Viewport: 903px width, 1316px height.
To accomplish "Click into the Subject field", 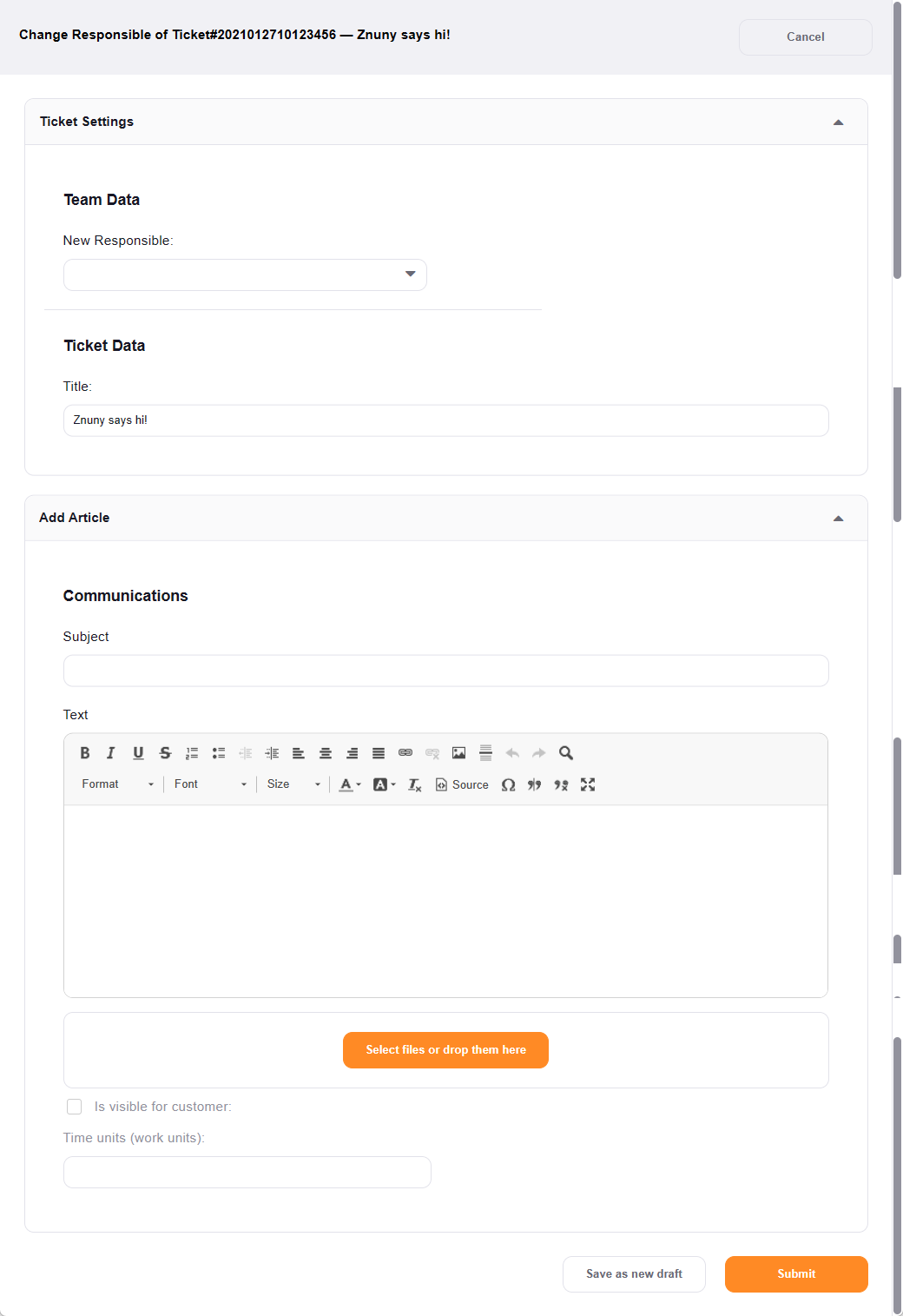I will (445, 671).
